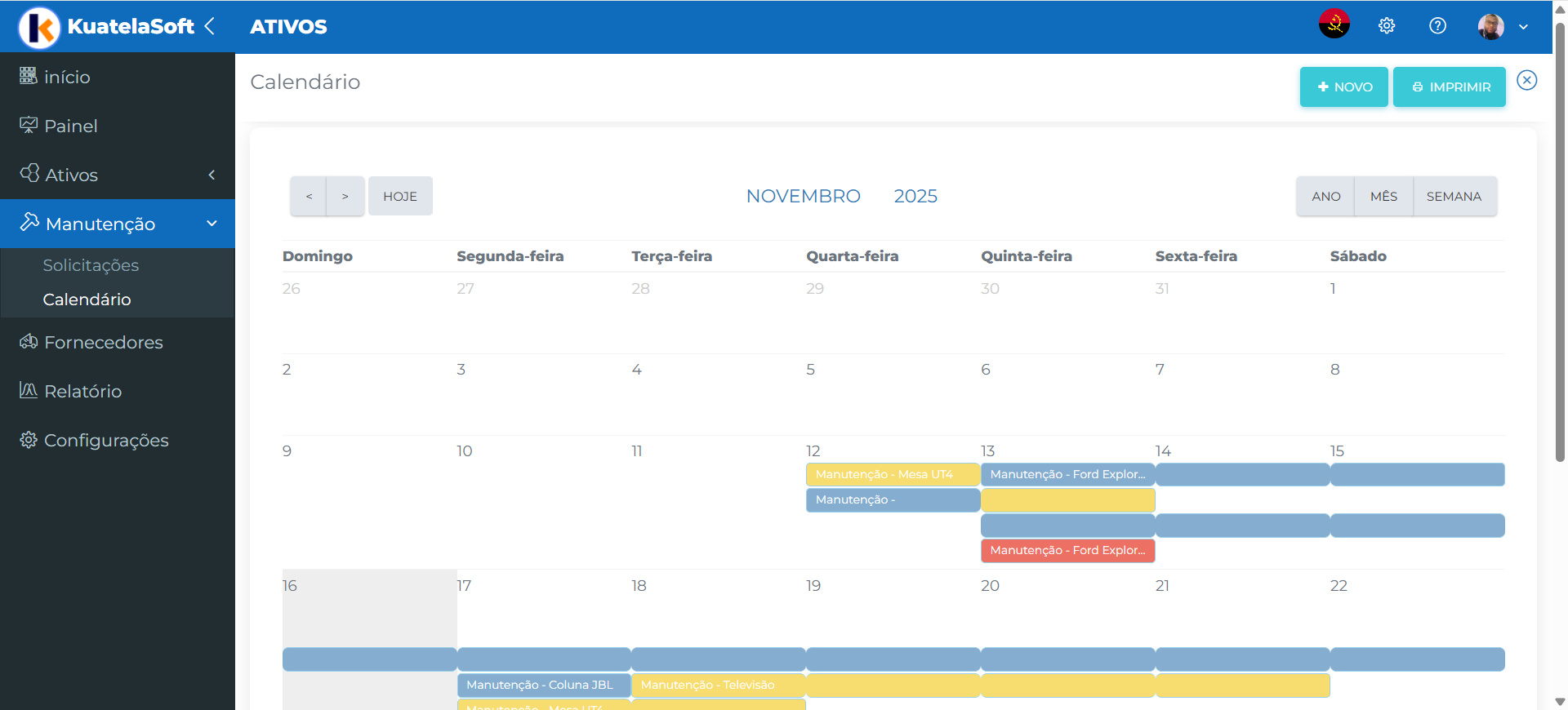Go to Início in the sidebar
Screen dimensions: 1568x710
pyautogui.click(x=67, y=77)
